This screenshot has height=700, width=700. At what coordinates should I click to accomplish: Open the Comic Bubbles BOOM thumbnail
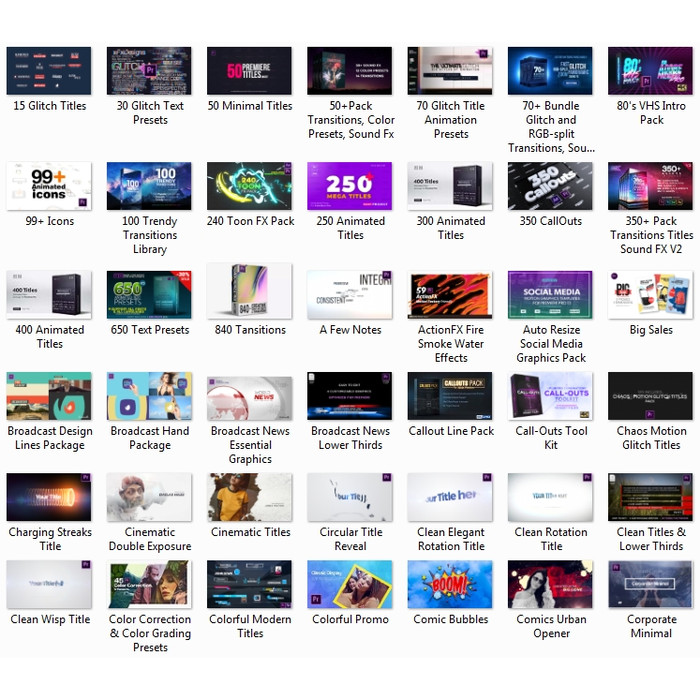(450, 584)
